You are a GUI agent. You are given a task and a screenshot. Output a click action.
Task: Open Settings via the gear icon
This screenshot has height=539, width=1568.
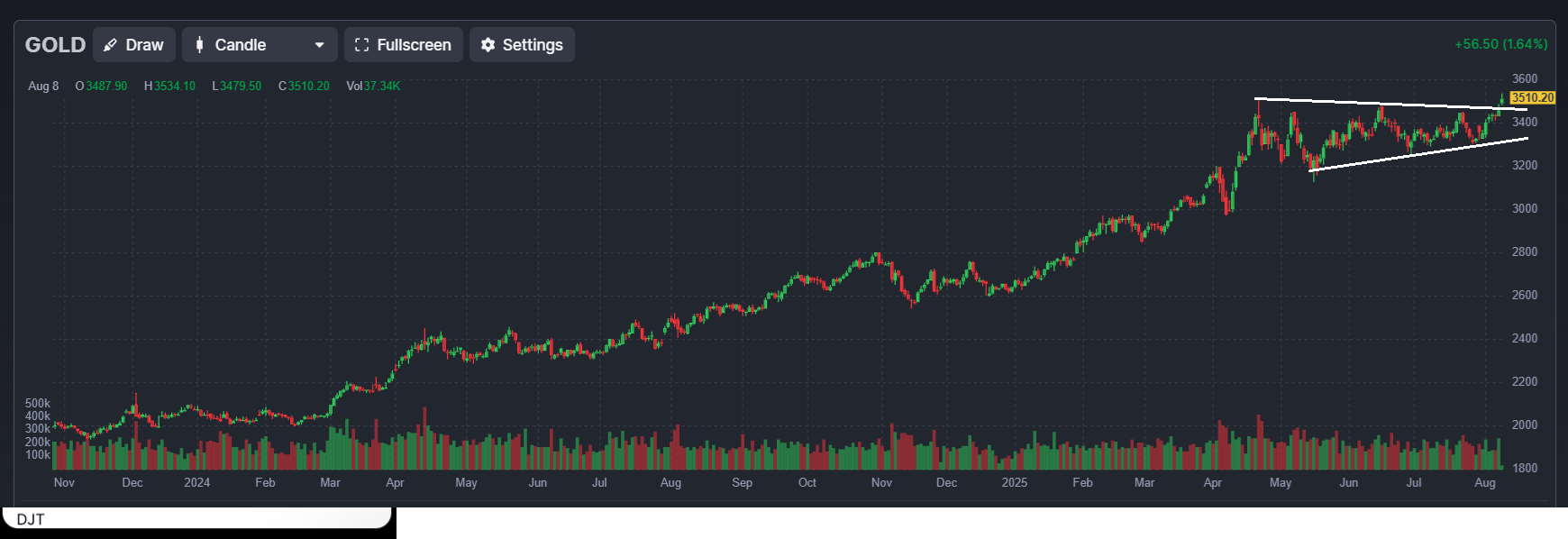click(x=488, y=45)
